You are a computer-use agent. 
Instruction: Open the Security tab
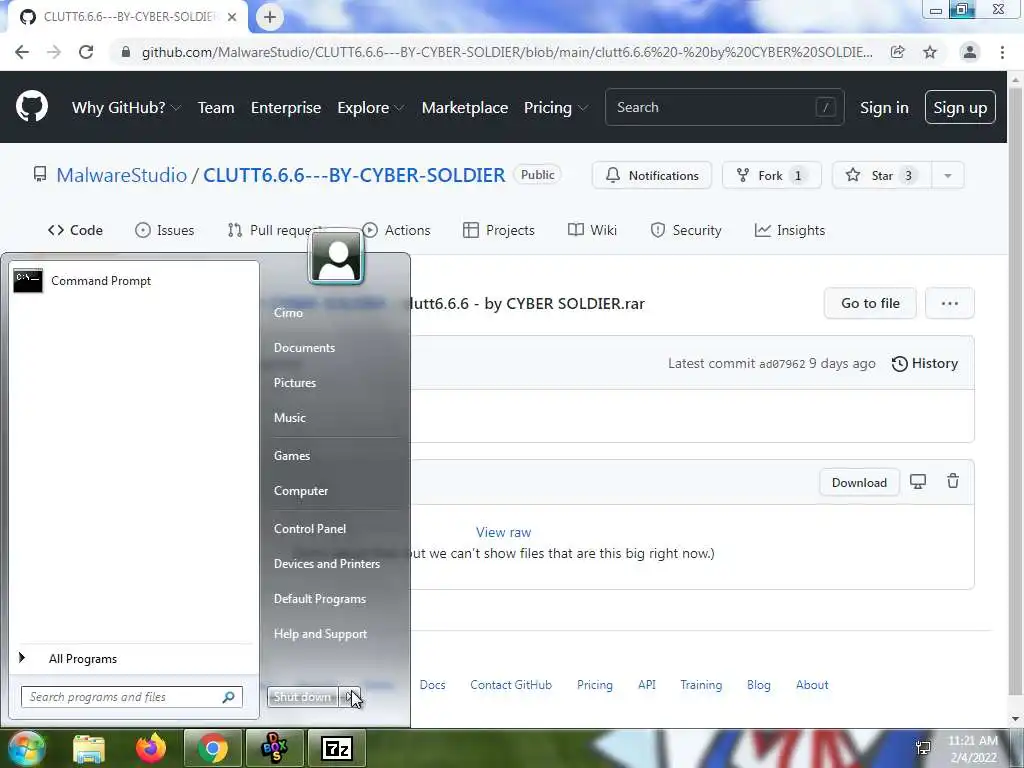686,230
